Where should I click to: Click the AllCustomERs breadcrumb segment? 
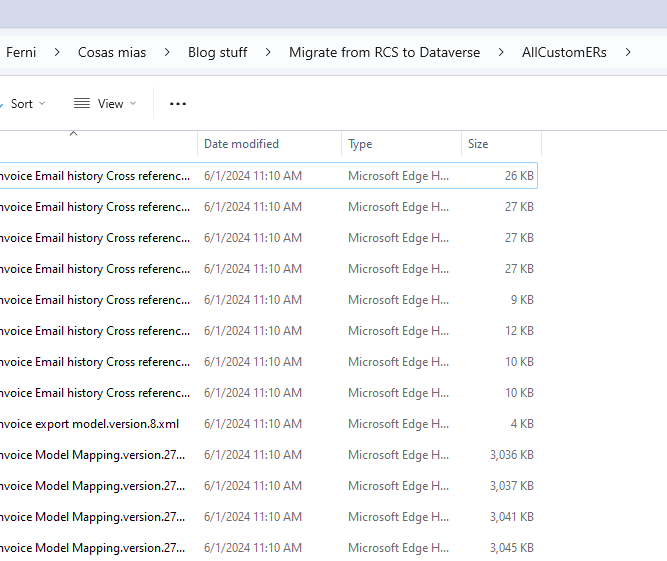click(564, 52)
